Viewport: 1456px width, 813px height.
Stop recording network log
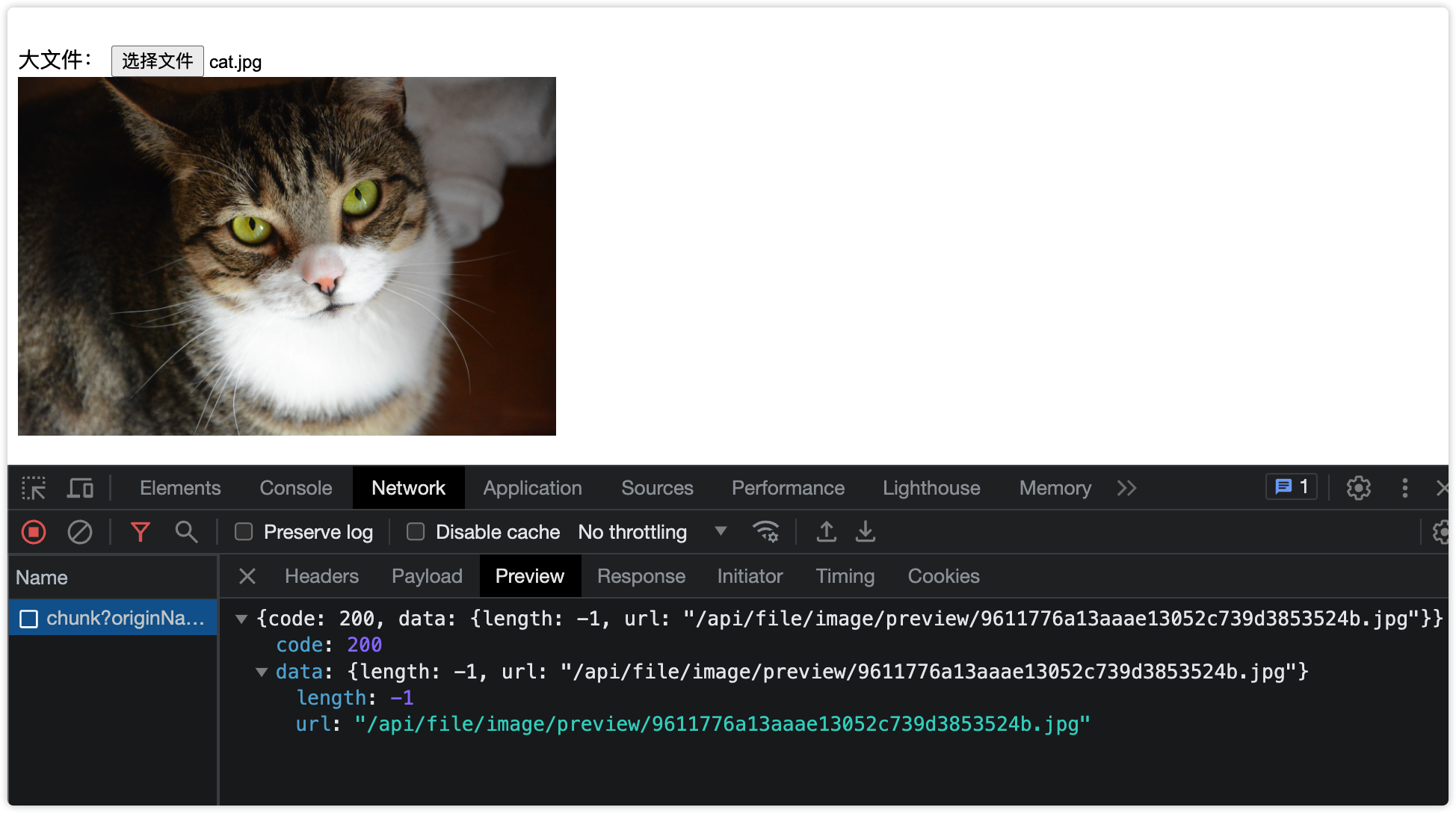coord(34,532)
